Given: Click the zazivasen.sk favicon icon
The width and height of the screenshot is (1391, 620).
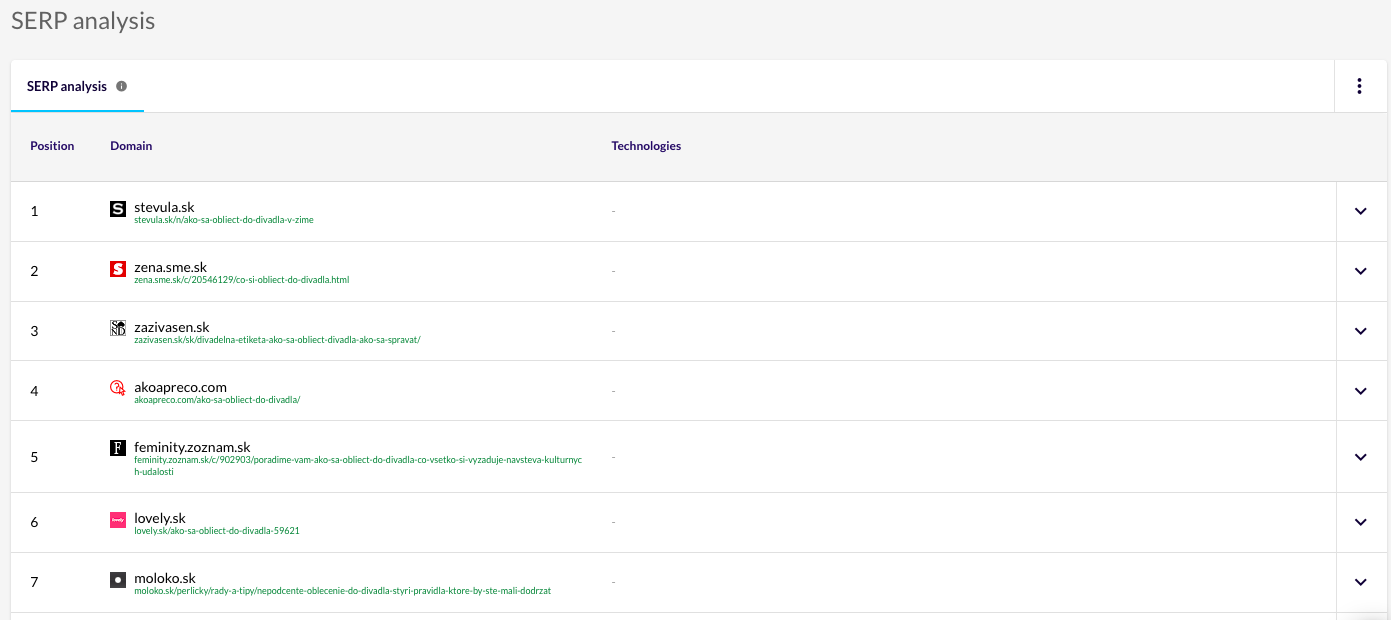Looking at the screenshot, I should click(118, 328).
